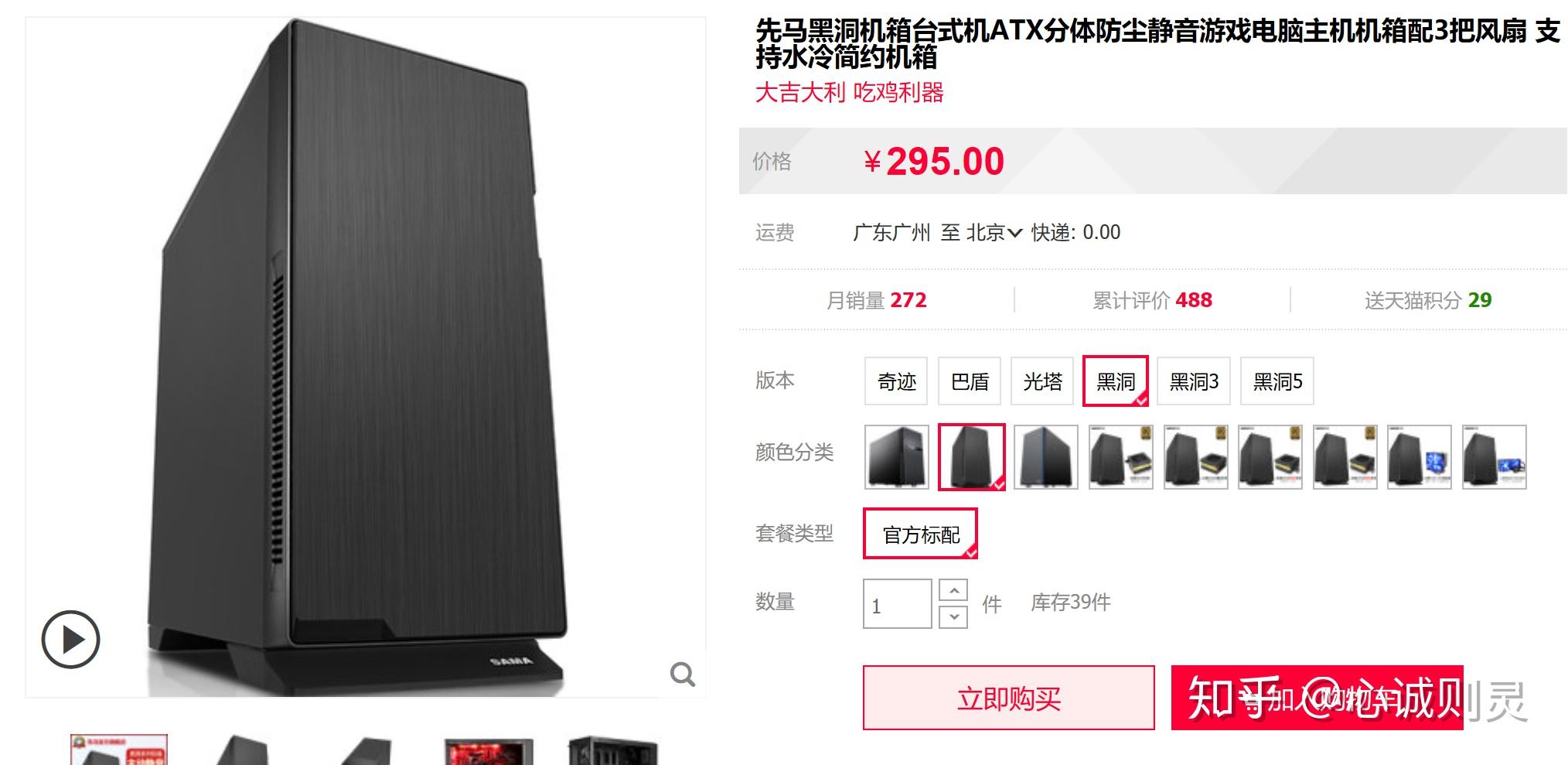The height and width of the screenshot is (765, 1568).
Task: Choose the 光塔 version option
Action: click(1042, 381)
